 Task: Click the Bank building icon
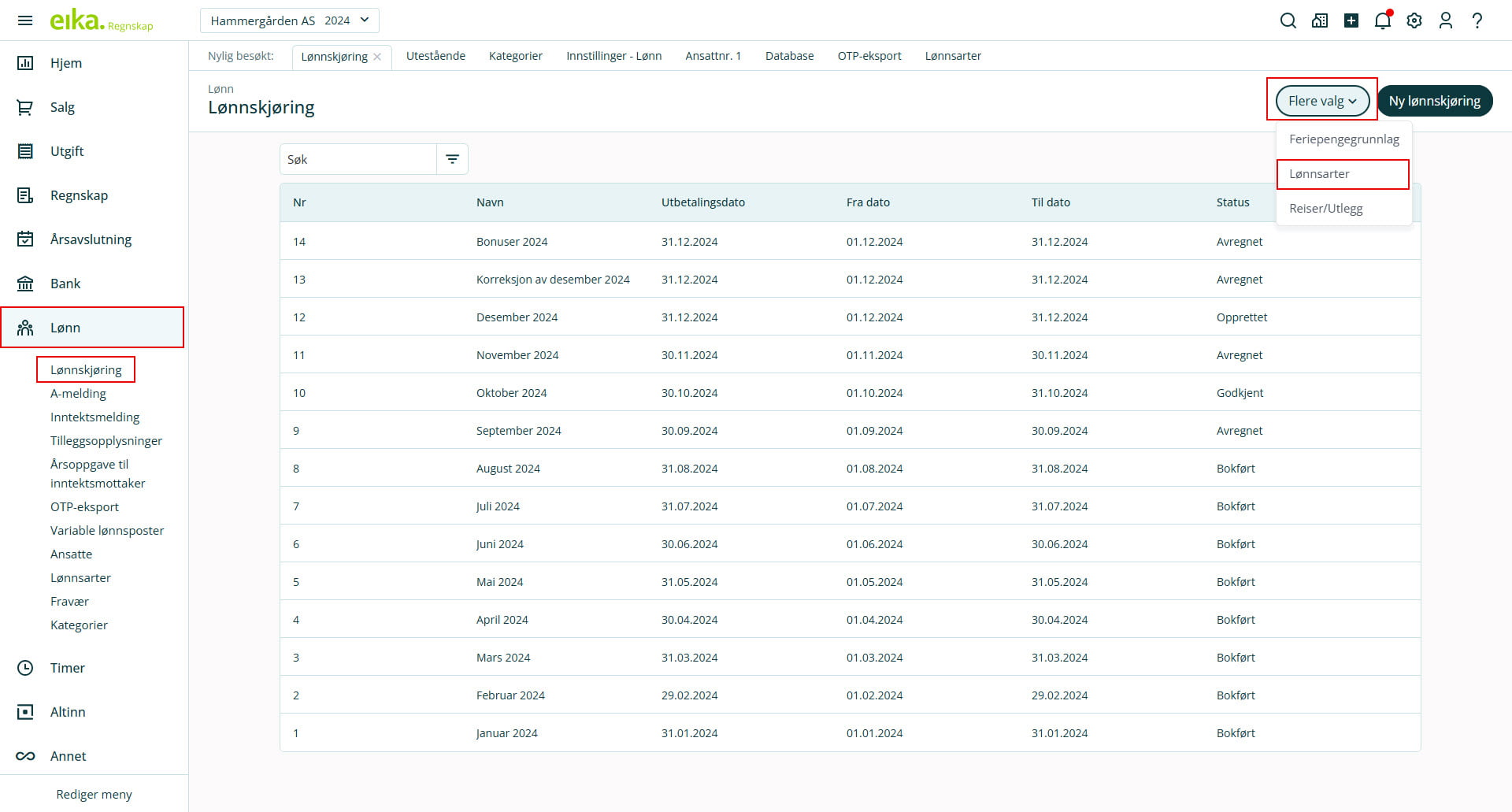coord(25,284)
